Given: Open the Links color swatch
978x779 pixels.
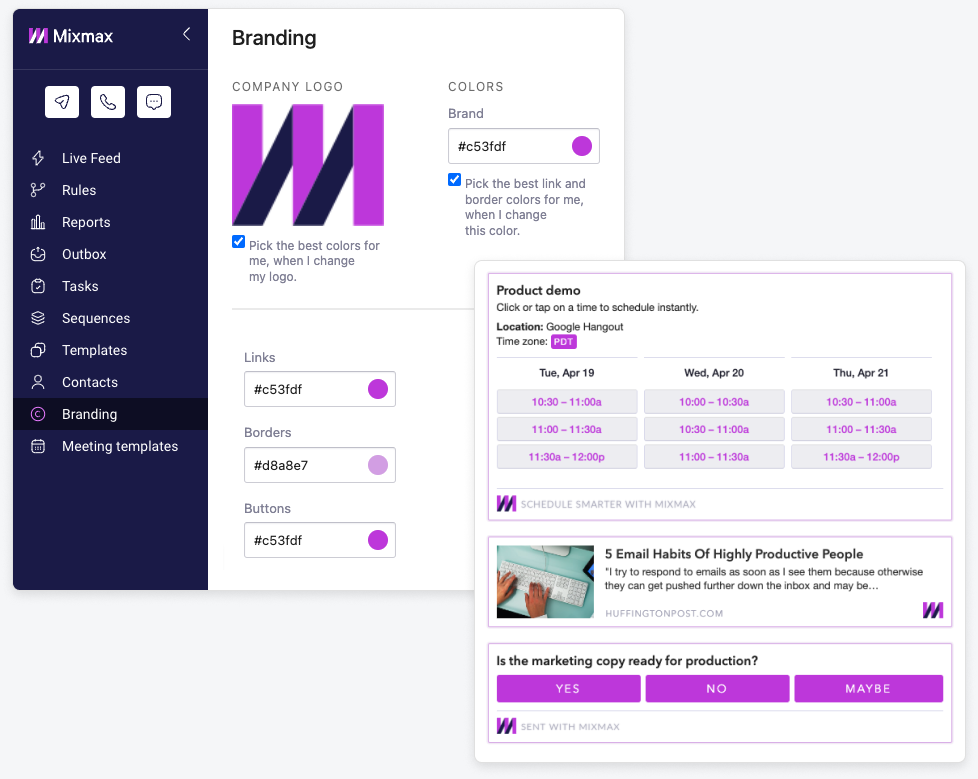Looking at the screenshot, I should [378, 389].
